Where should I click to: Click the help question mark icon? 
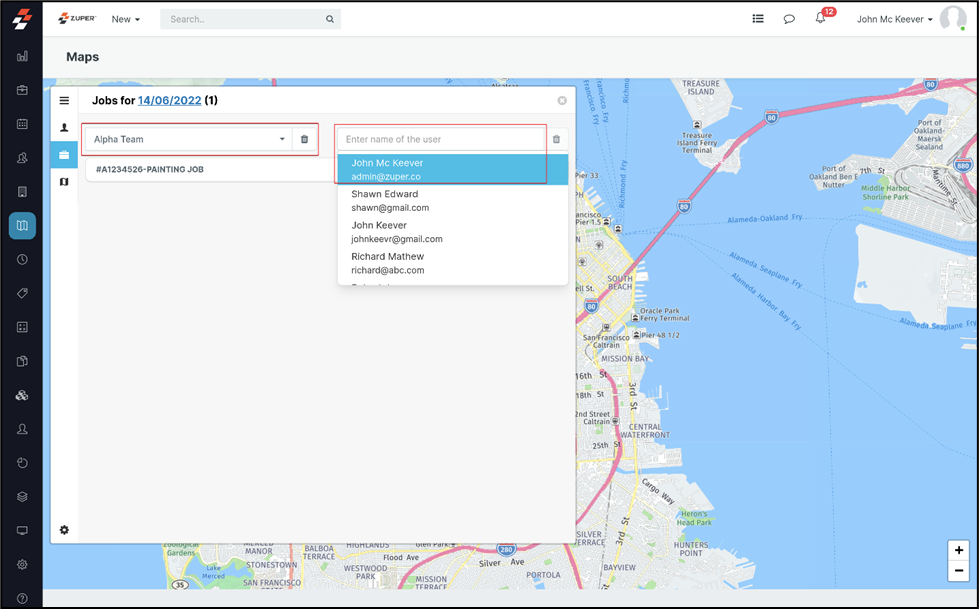[x=22, y=598]
